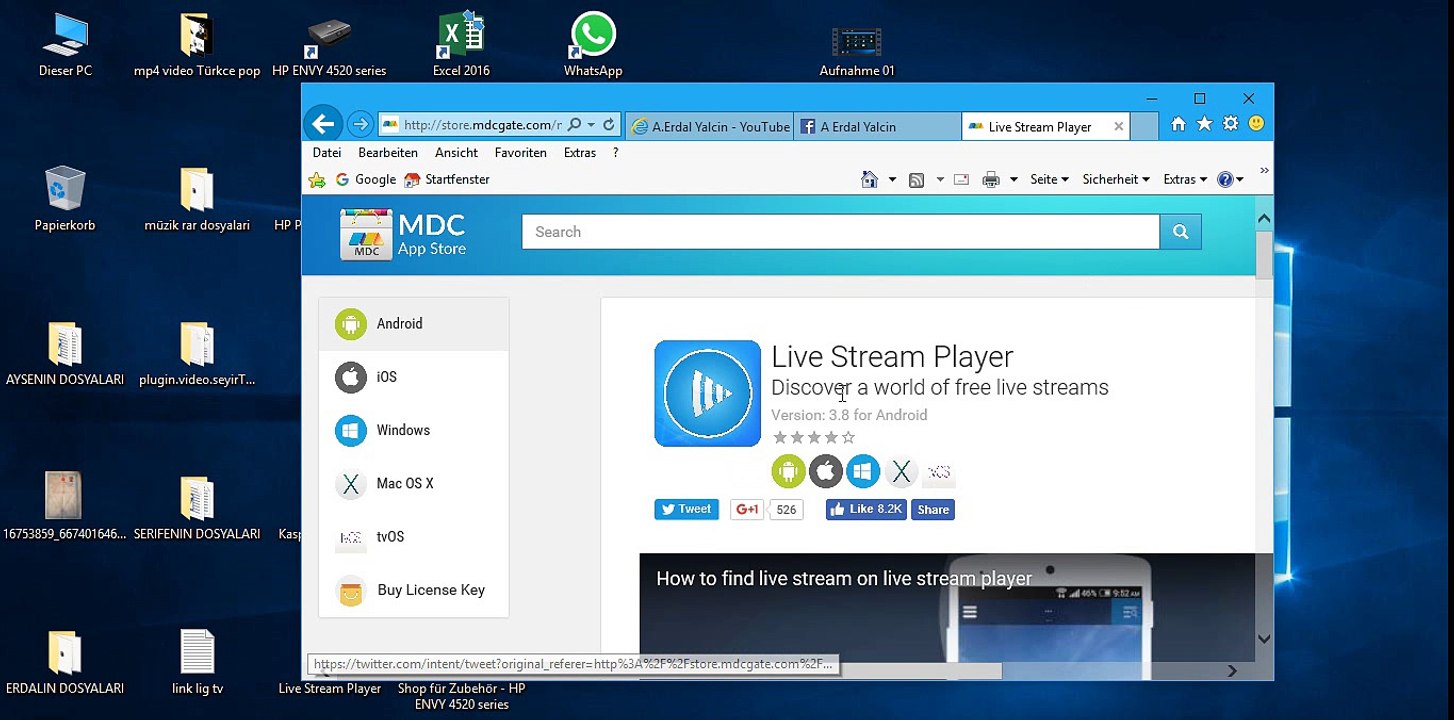Viewport: 1454px width, 720px height.
Task: Click the large Live Stream Player app icon on the page
Action: coord(707,393)
